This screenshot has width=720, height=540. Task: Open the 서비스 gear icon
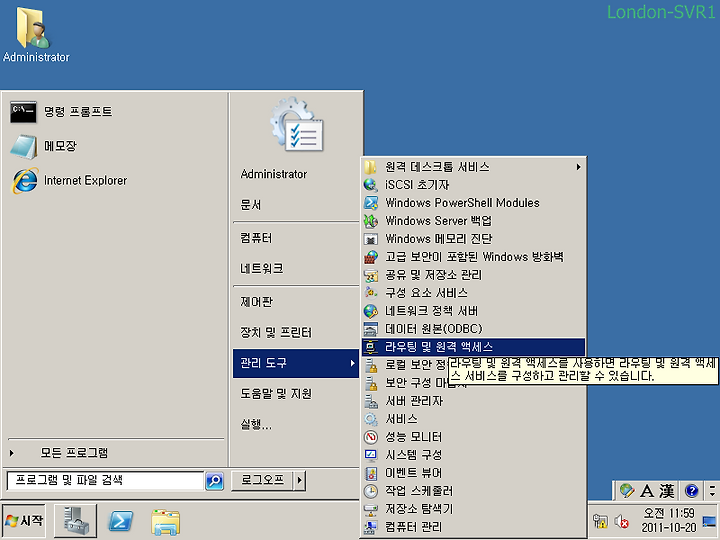(371, 419)
